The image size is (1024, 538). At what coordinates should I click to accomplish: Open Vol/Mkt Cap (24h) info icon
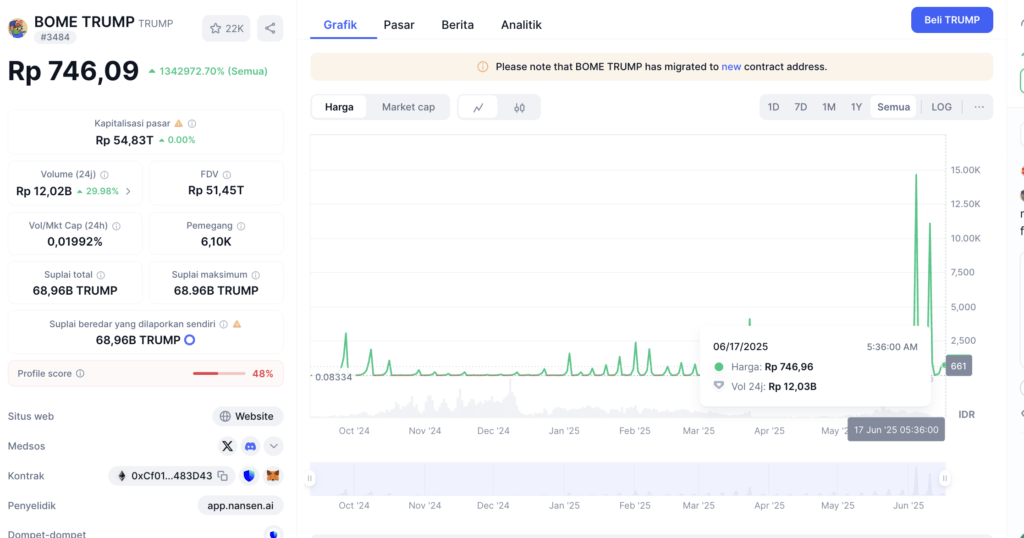point(116,226)
